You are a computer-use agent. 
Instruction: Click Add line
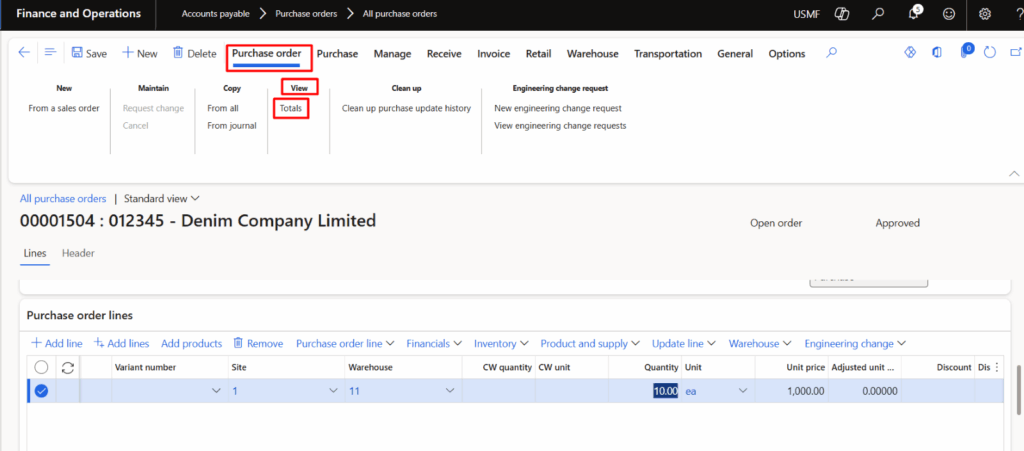point(57,343)
